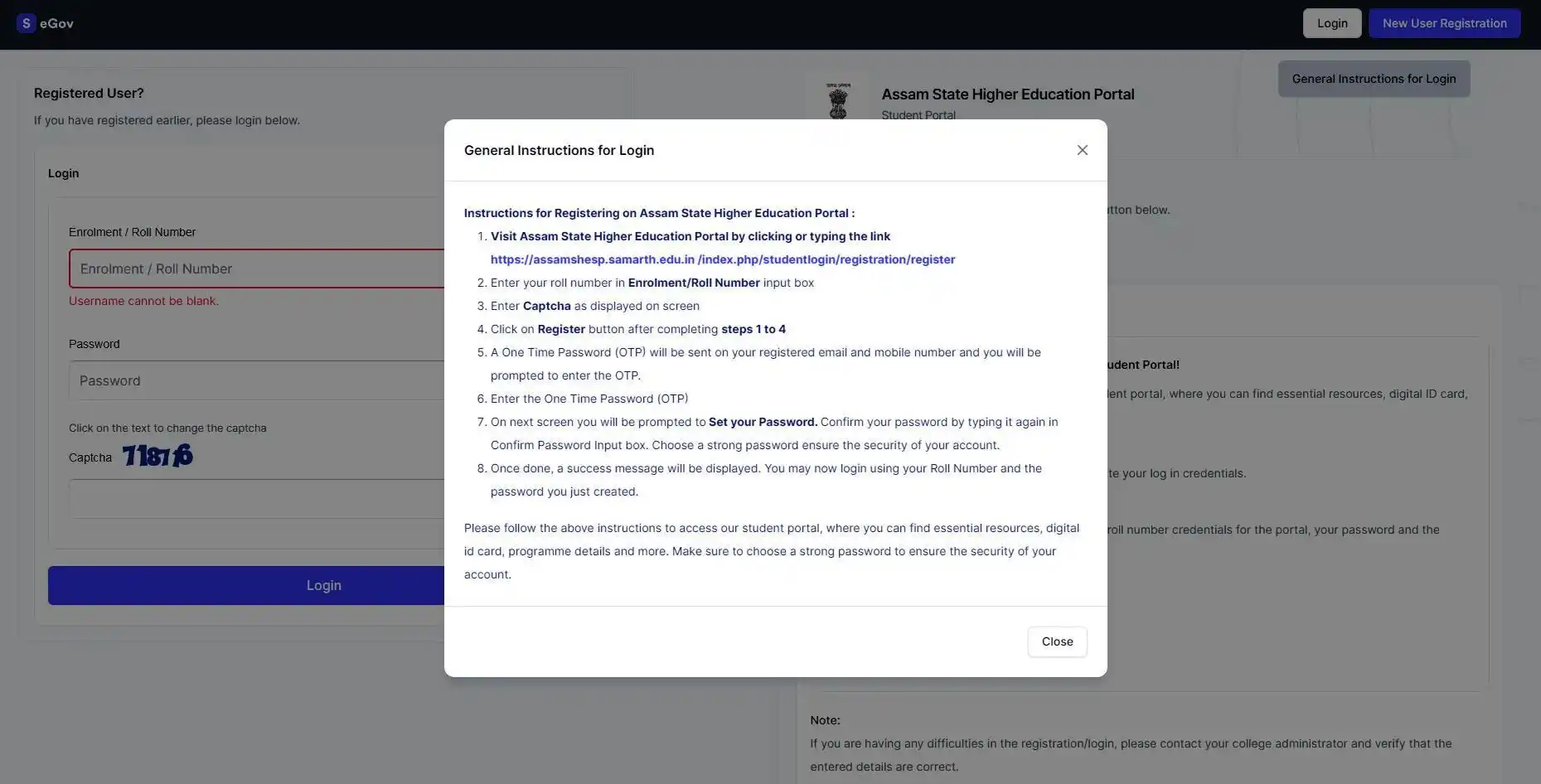Open New User Registration page
Screen dimensions: 1541x784
tap(1444, 23)
